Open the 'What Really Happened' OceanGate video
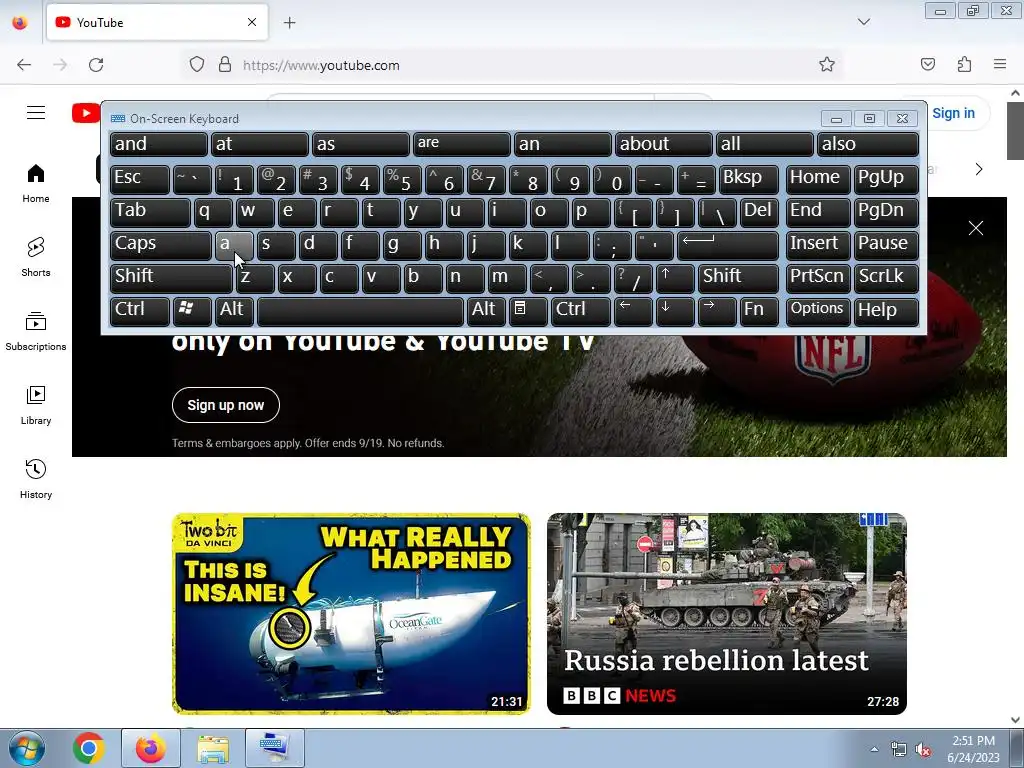The height and width of the screenshot is (768, 1024). tap(351, 614)
